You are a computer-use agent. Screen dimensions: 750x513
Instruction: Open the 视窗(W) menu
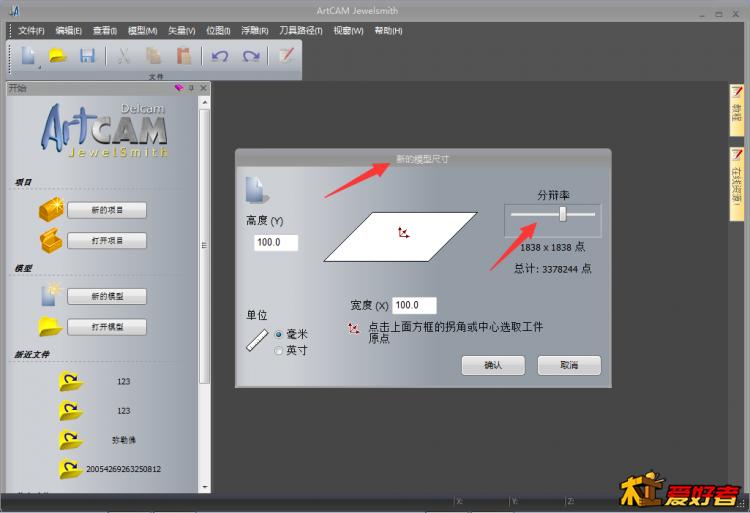tap(348, 31)
